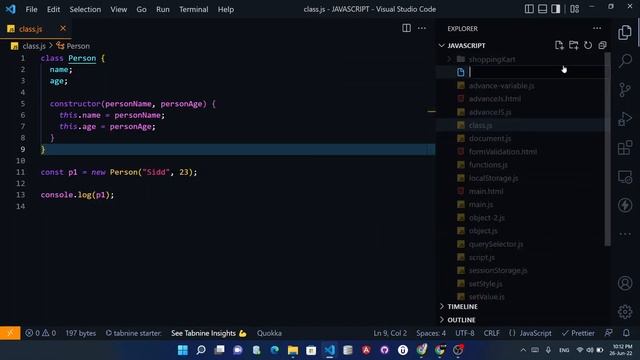Screen dimensions: 640x360
Task: Open the remote window indicator
Action: tap(10, 333)
